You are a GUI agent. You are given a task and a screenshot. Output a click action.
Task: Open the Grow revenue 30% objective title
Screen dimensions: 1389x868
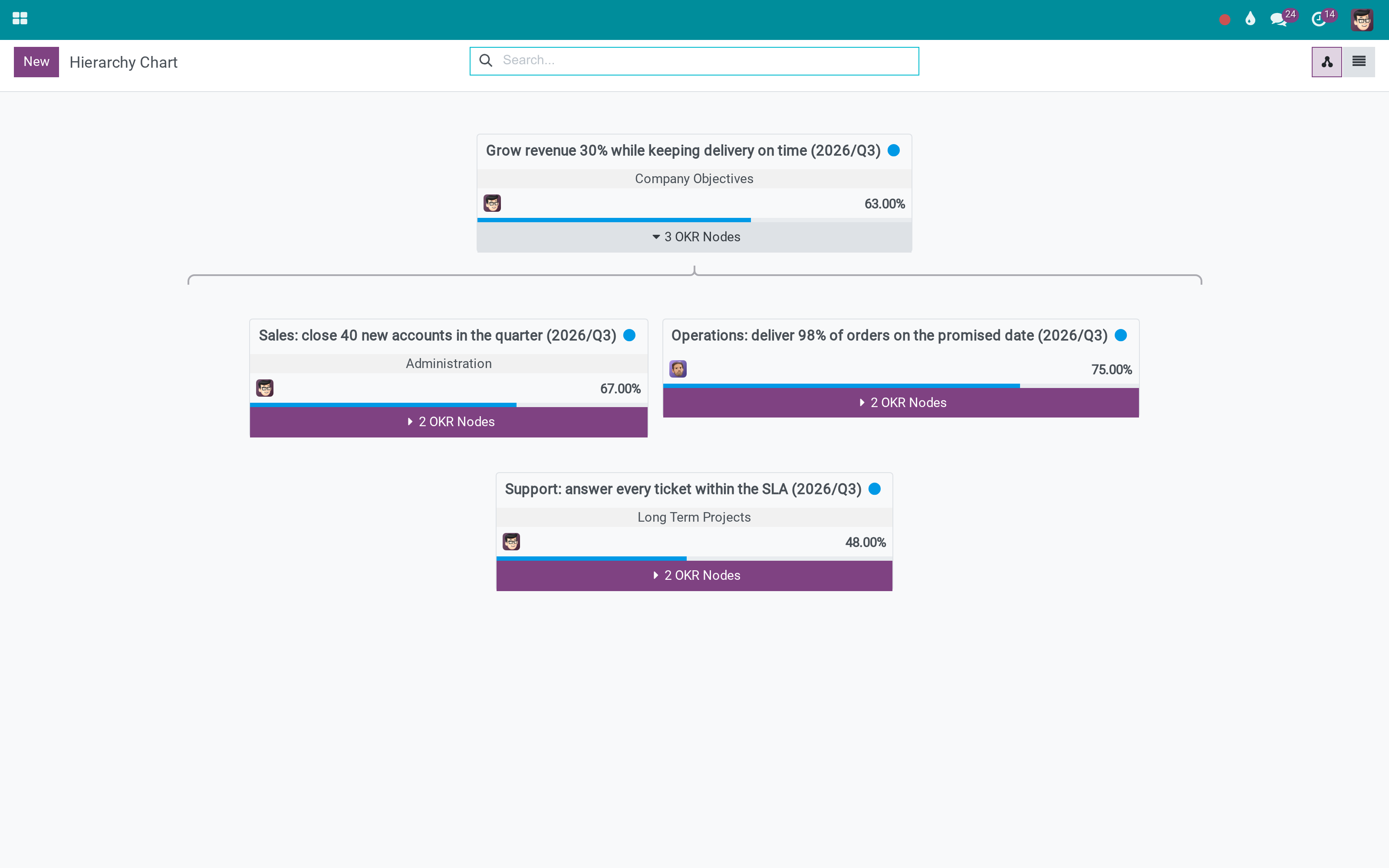click(x=683, y=151)
